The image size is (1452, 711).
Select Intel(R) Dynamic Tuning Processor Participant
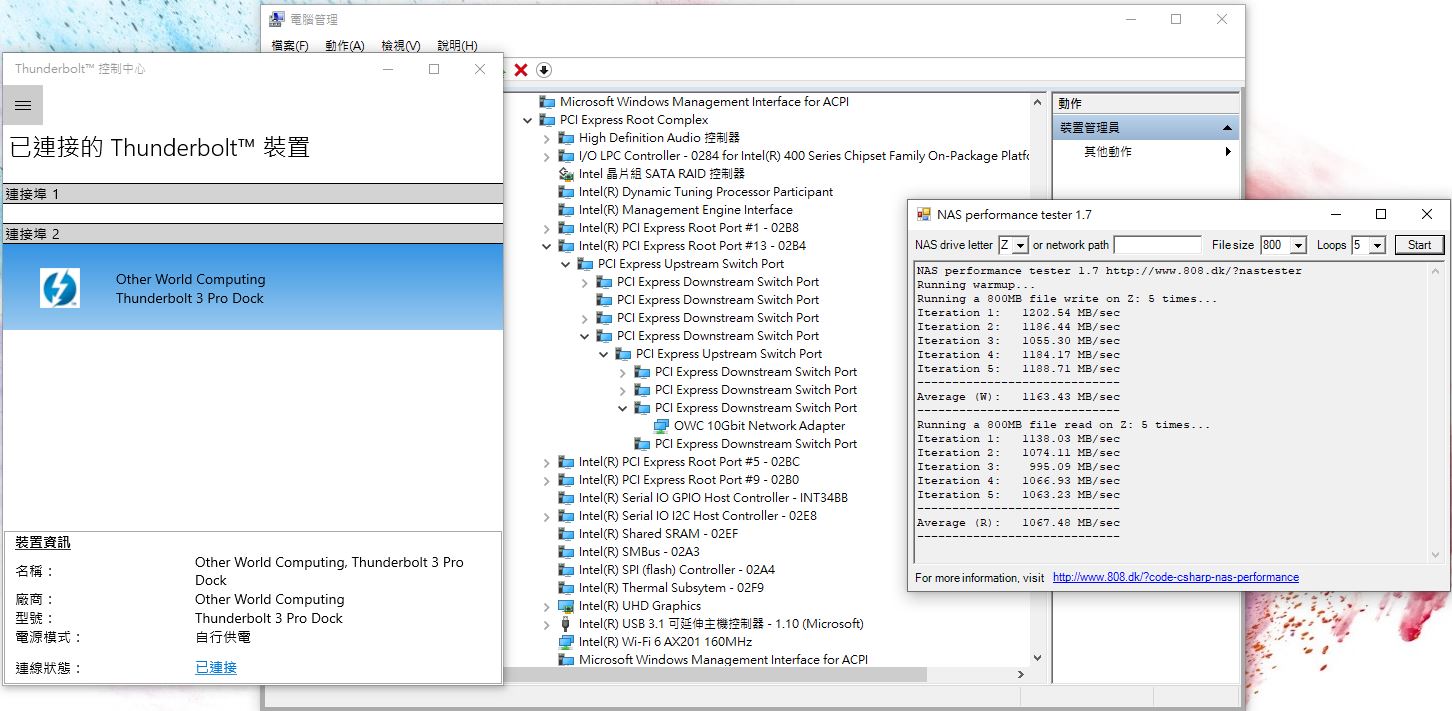tap(706, 192)
